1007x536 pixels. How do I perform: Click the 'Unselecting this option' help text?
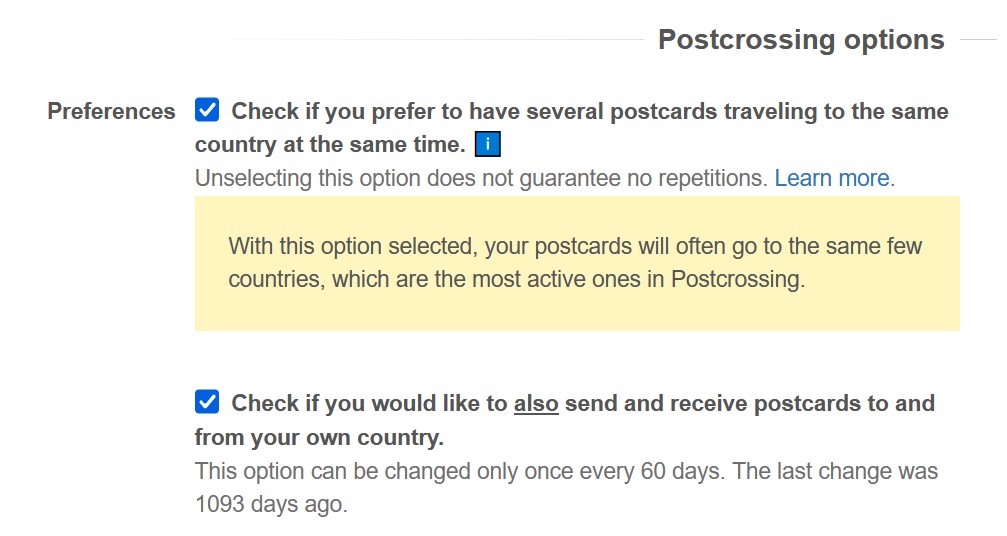[x=300, y=179]
